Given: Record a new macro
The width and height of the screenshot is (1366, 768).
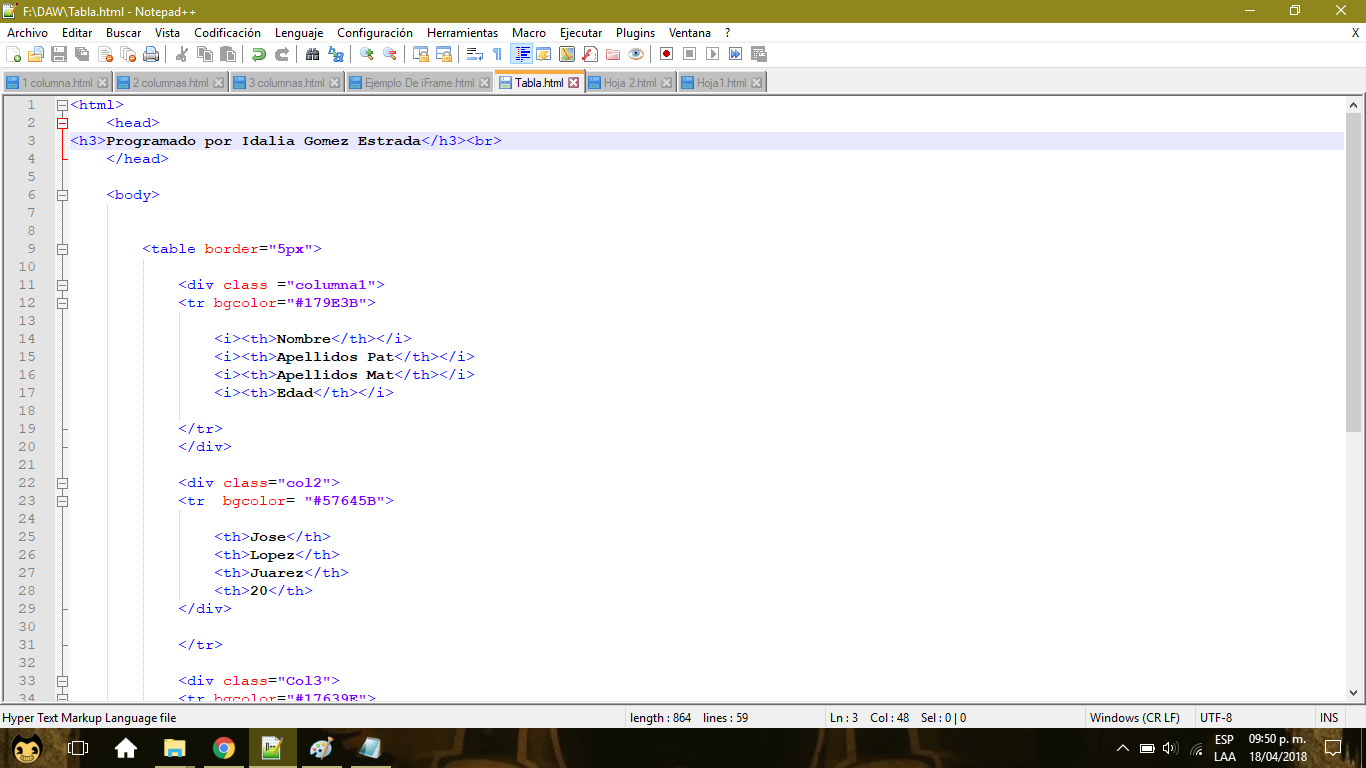Looking at the screenshot, I should pos(668,53).
